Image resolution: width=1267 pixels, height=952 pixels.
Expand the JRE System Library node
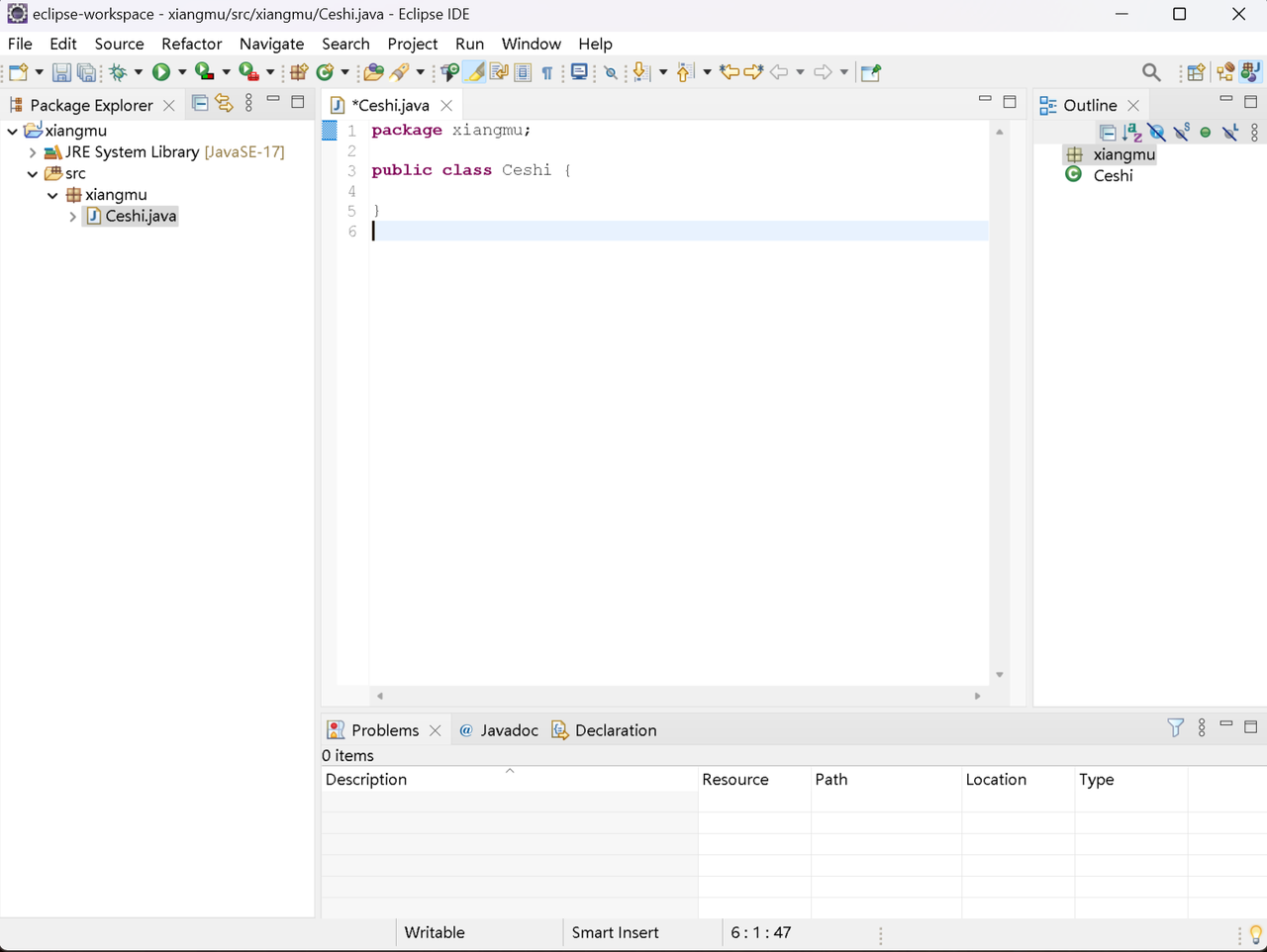pos(33,152)
